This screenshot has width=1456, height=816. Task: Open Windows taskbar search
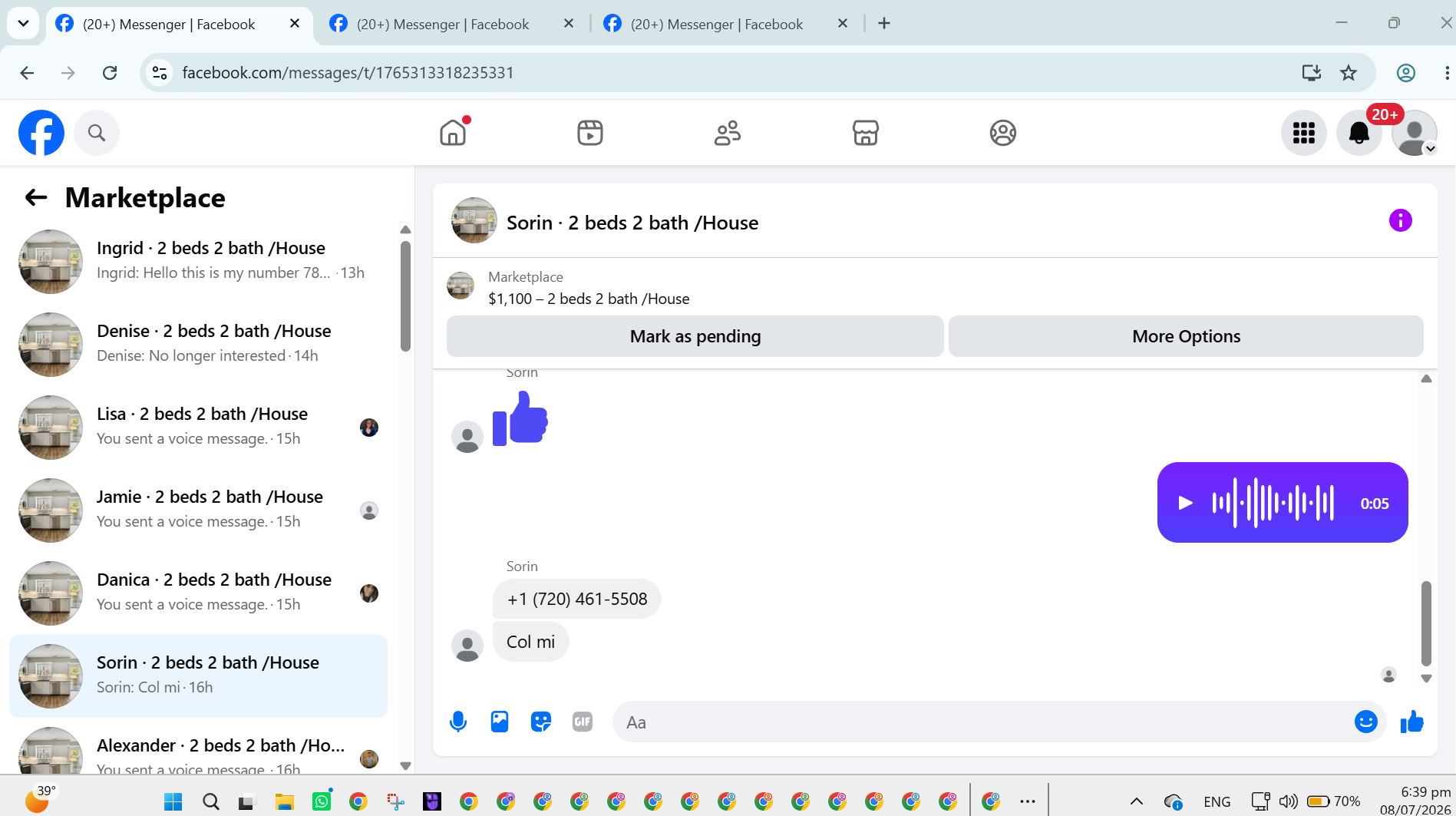pyautogui.click(x=211, y=801)
